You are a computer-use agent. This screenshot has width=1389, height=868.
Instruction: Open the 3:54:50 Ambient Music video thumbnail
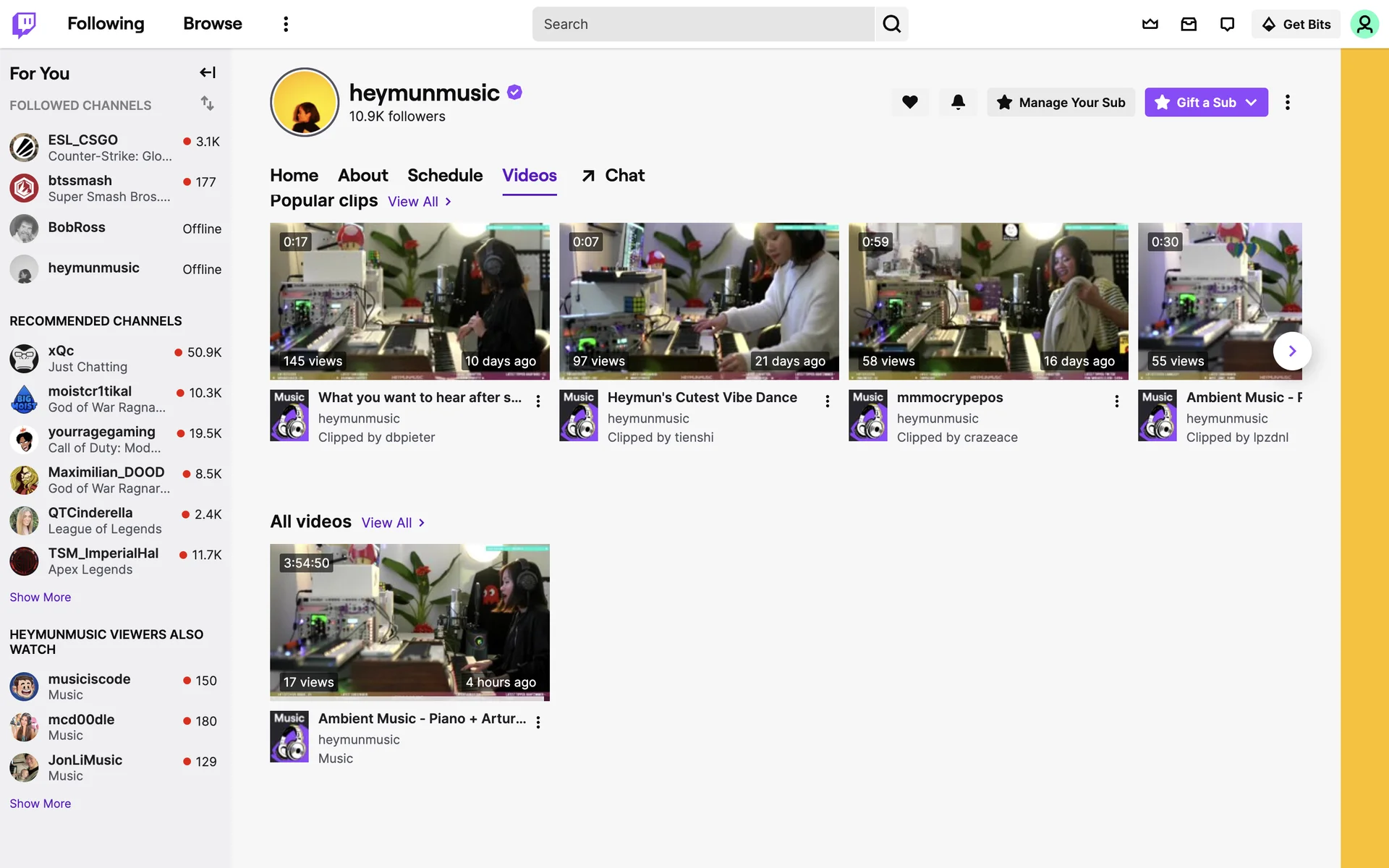[x=409, y=622]
